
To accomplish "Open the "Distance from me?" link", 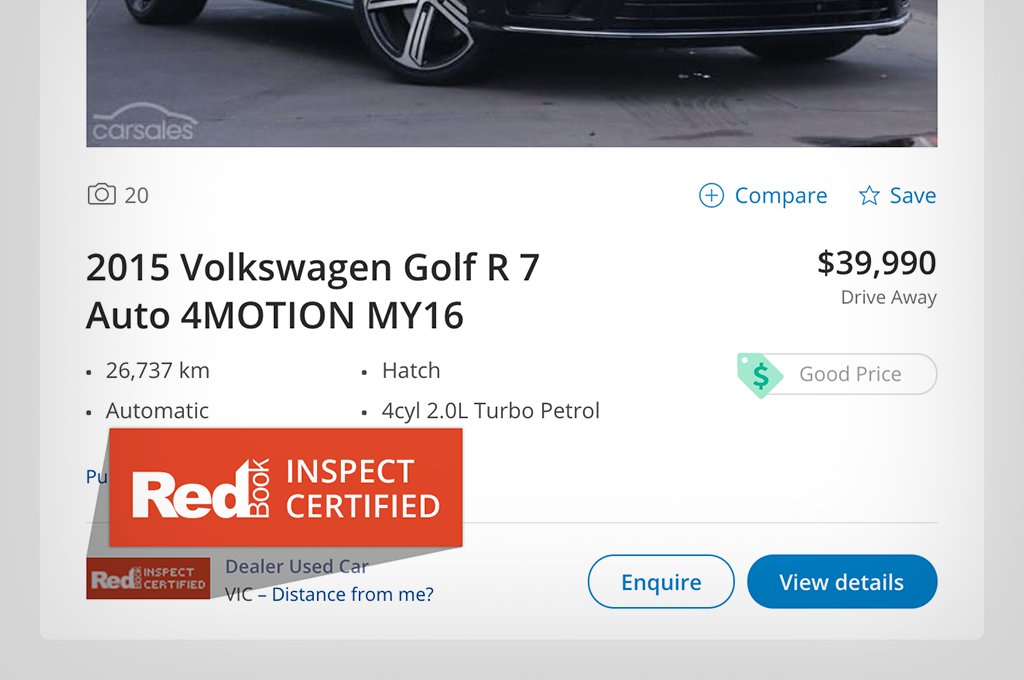I will tap(353, 595).
